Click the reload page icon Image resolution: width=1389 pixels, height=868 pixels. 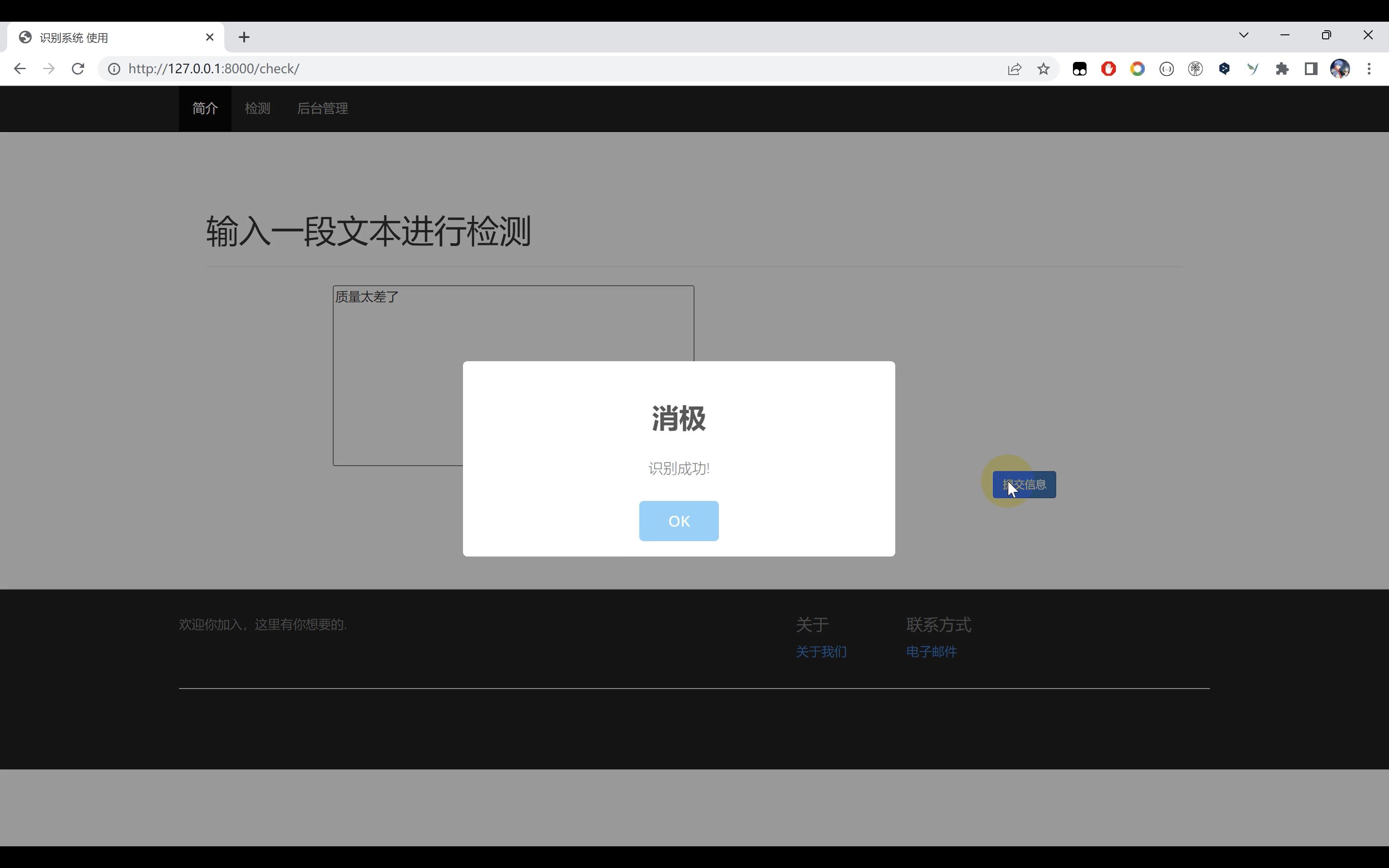[78, 68]
